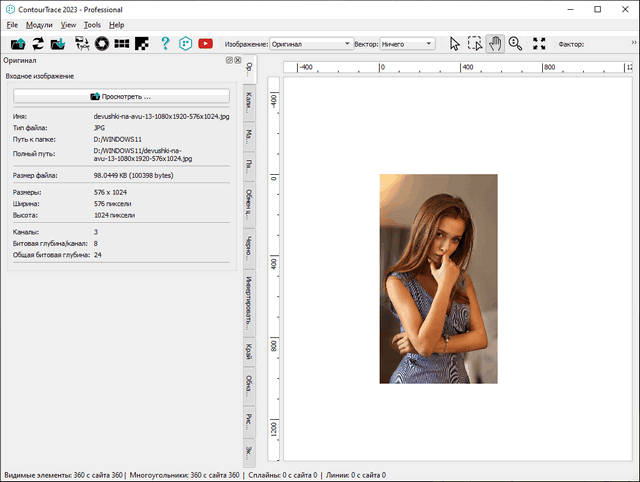Switch to the Край vertical tab
Image resolution: width=640 pixels, height=482 pixels.
point(249,351)
